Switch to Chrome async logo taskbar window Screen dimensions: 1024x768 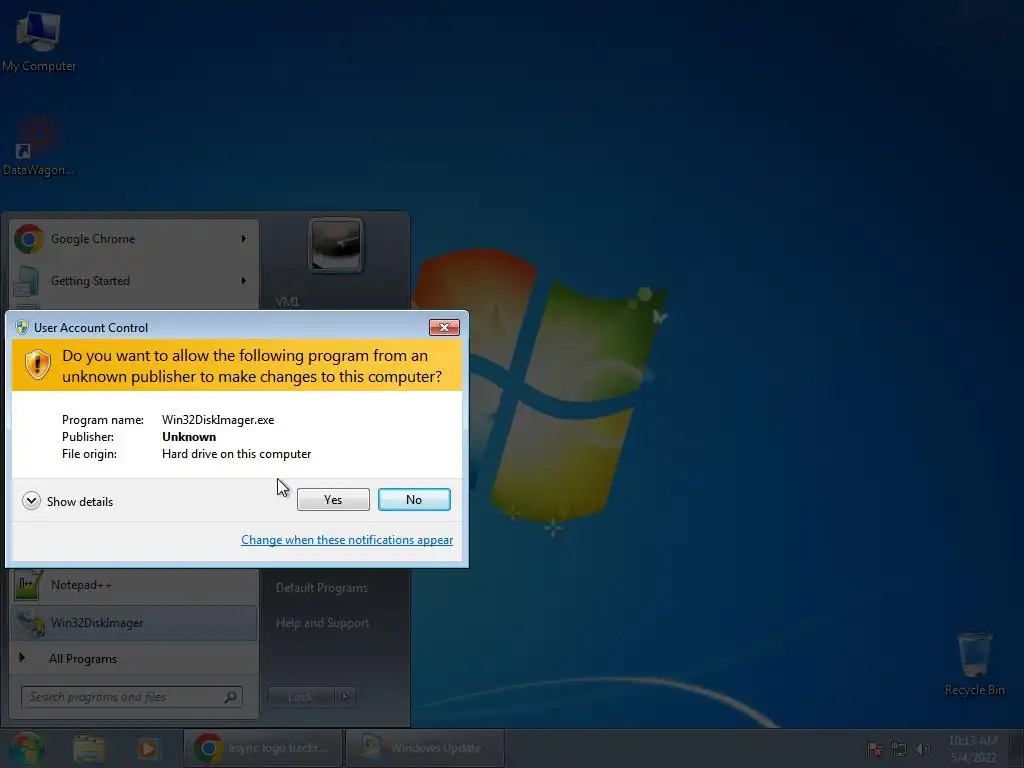[263, 748]
